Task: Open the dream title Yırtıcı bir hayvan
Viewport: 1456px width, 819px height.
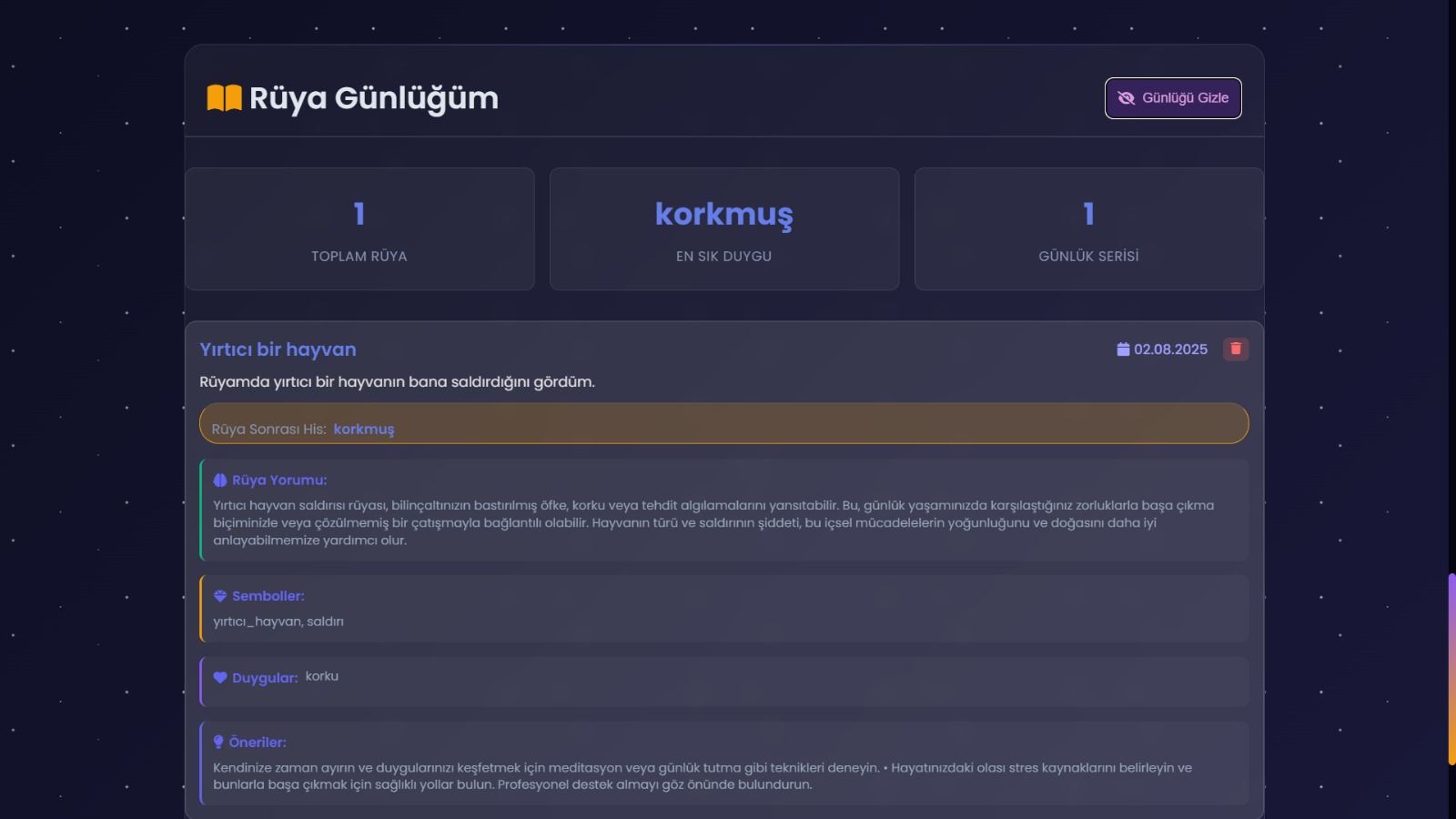Action: (x=278, y=349)
